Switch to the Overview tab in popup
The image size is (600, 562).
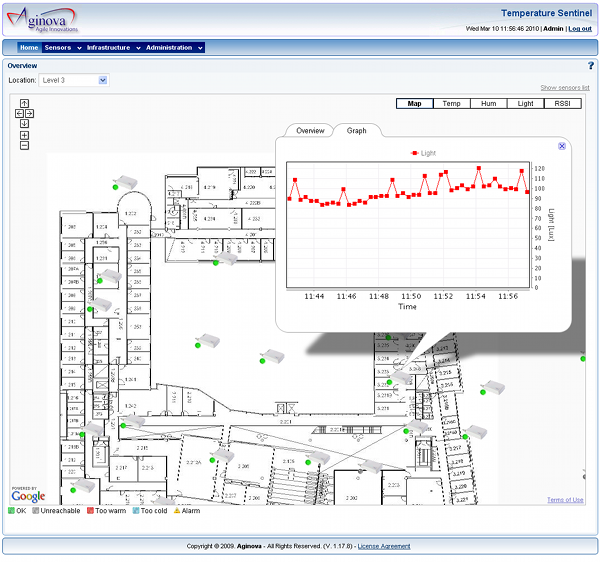coord(310,130)
